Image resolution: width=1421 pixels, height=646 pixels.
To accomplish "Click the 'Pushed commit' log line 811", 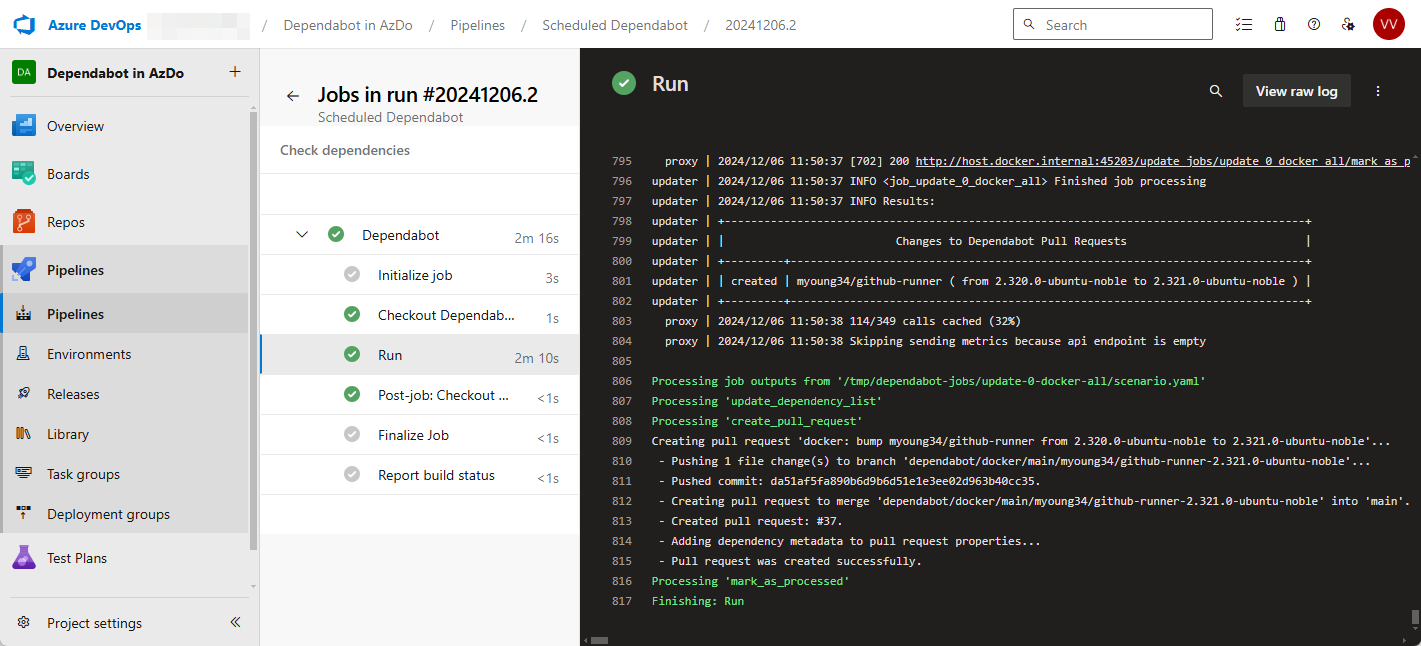I will coord(849,481).
